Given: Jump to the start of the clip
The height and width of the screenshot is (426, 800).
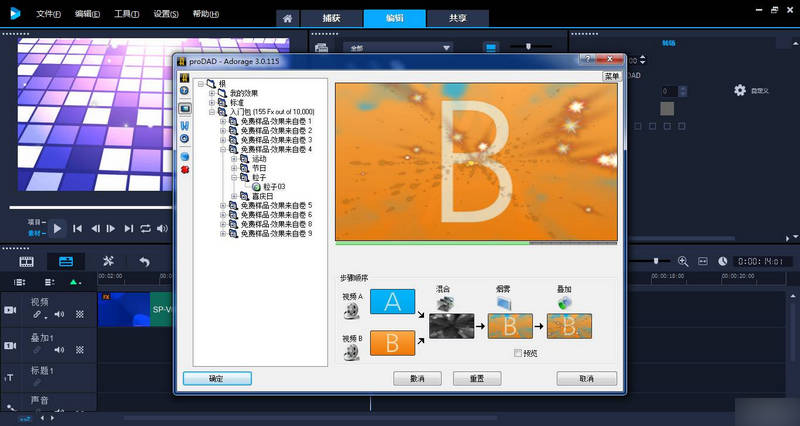Looking at the screenshot, I should point(78,229).
